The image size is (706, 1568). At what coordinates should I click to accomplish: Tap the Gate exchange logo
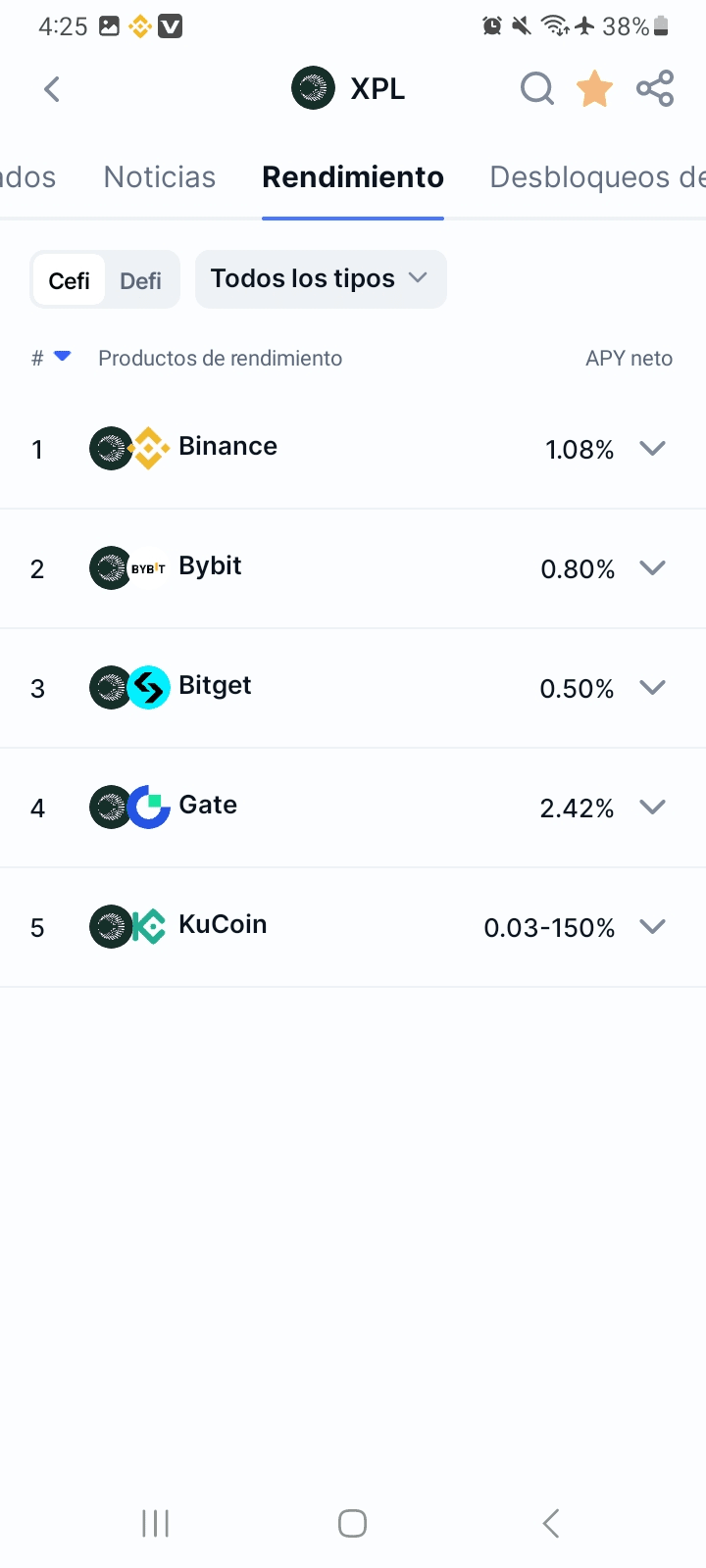(x=149, y=808)
